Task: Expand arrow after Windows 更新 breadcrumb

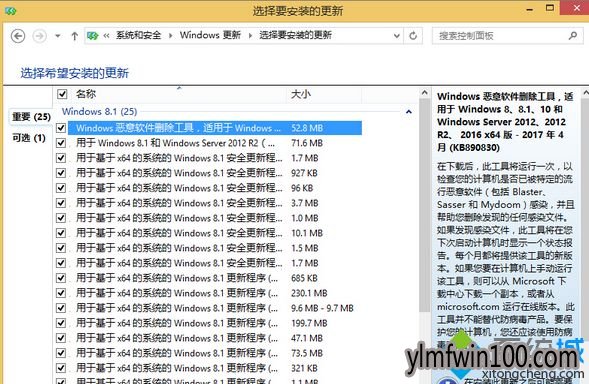Action: click(x=250, y=36)
